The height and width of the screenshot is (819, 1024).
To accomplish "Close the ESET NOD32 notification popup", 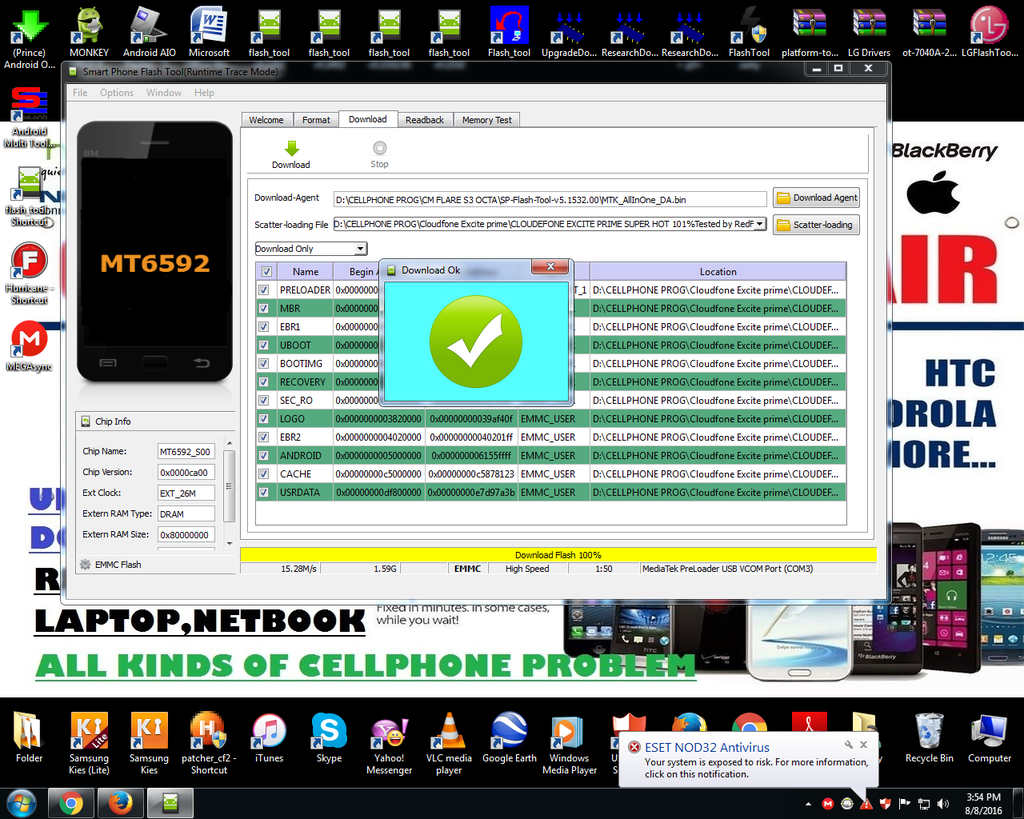I will (x=863, y=745).
